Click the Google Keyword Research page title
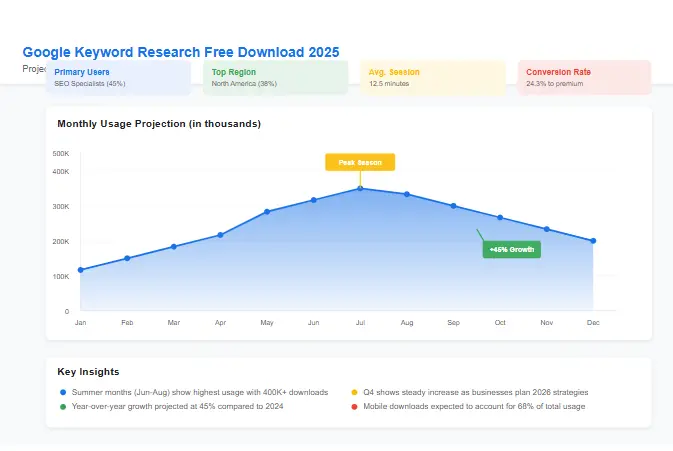The image size is (673, 451). [180, 52]
